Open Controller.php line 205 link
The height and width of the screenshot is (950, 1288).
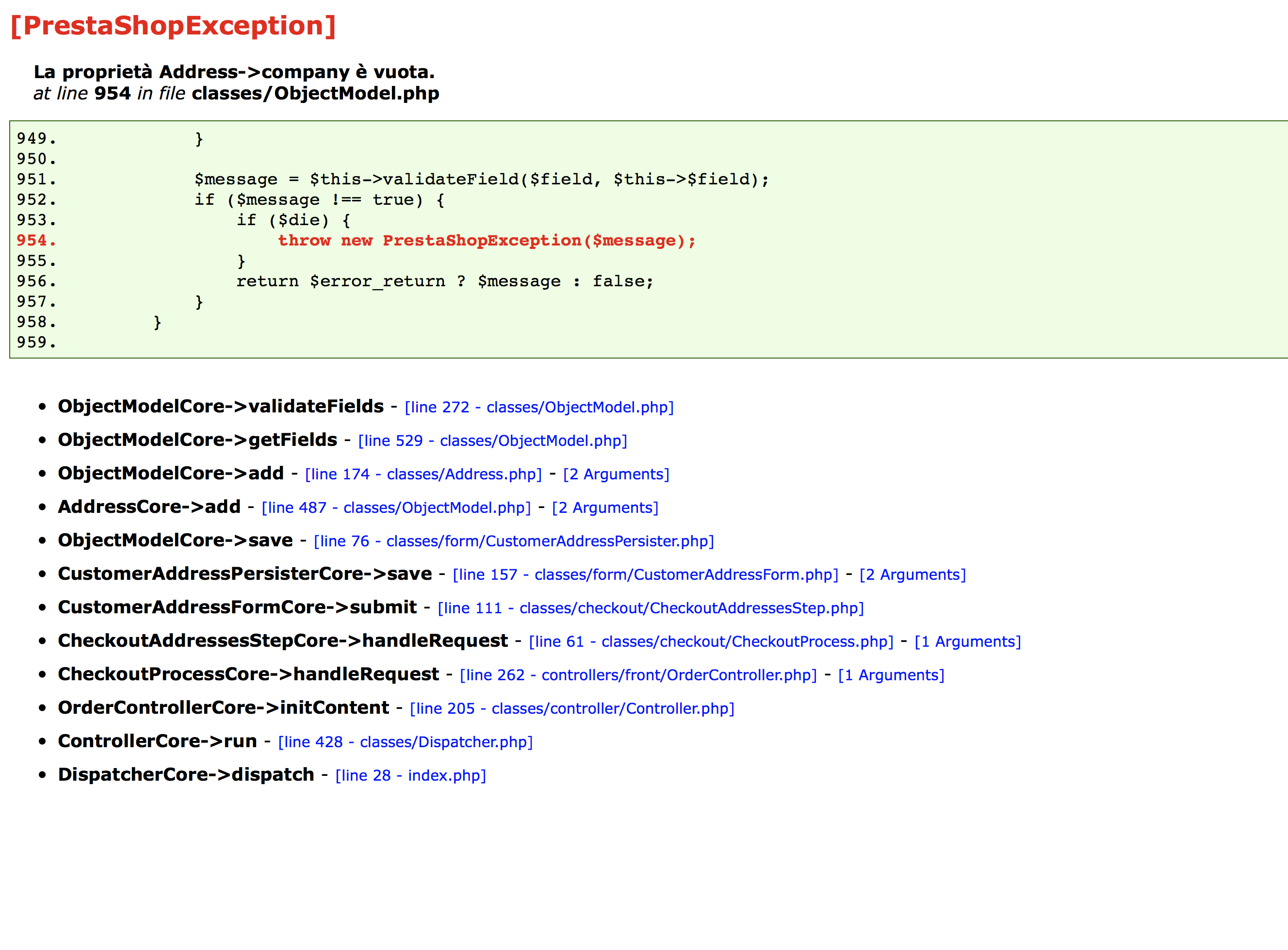571,708
